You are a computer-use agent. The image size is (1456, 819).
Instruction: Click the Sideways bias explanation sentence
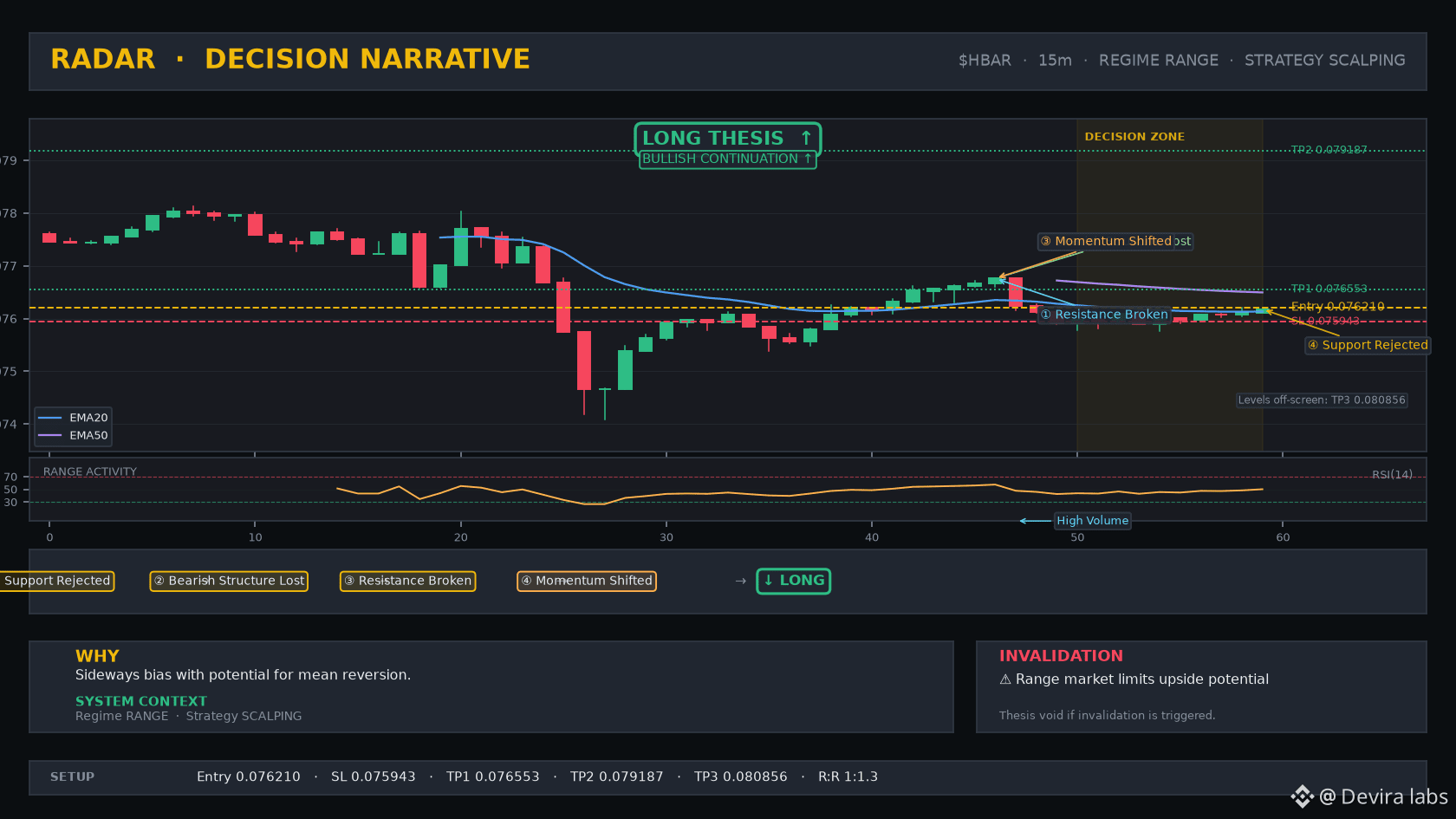point(243,675)
